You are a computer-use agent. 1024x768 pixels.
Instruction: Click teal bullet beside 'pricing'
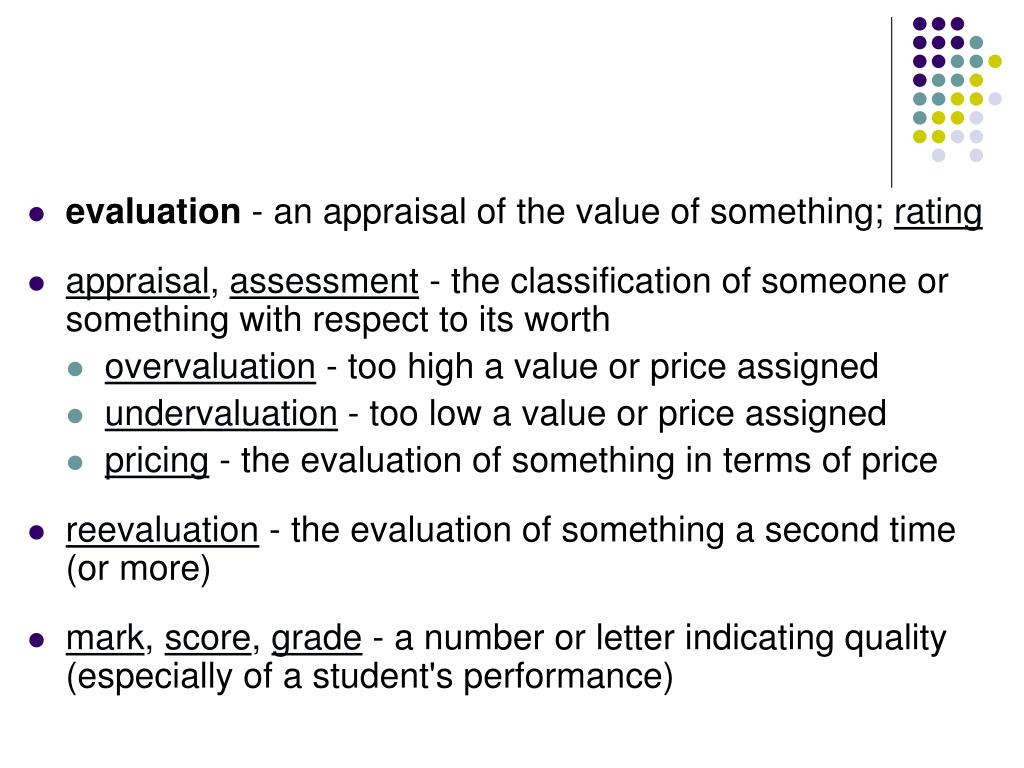point(75,463)
